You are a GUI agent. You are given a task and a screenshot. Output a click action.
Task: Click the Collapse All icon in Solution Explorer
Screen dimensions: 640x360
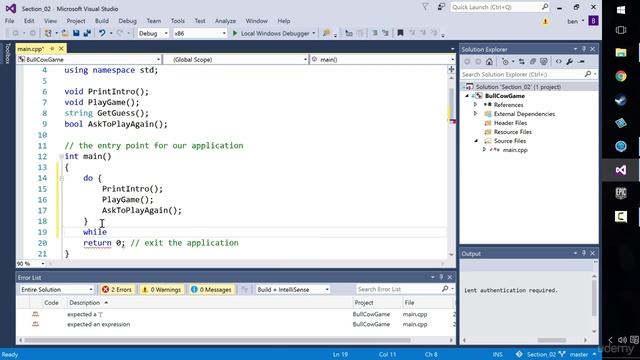(533, 62)
